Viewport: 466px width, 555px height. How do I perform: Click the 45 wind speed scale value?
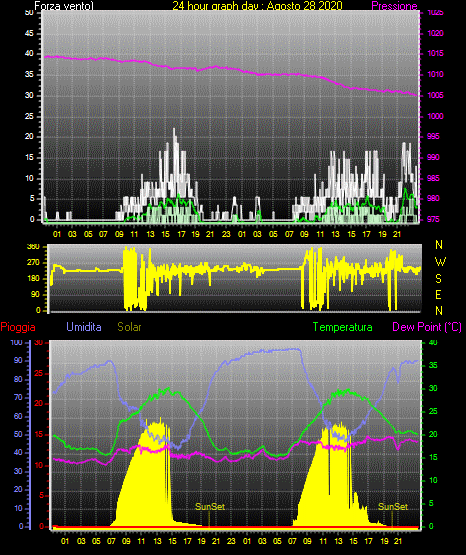[x=29, y=34]
